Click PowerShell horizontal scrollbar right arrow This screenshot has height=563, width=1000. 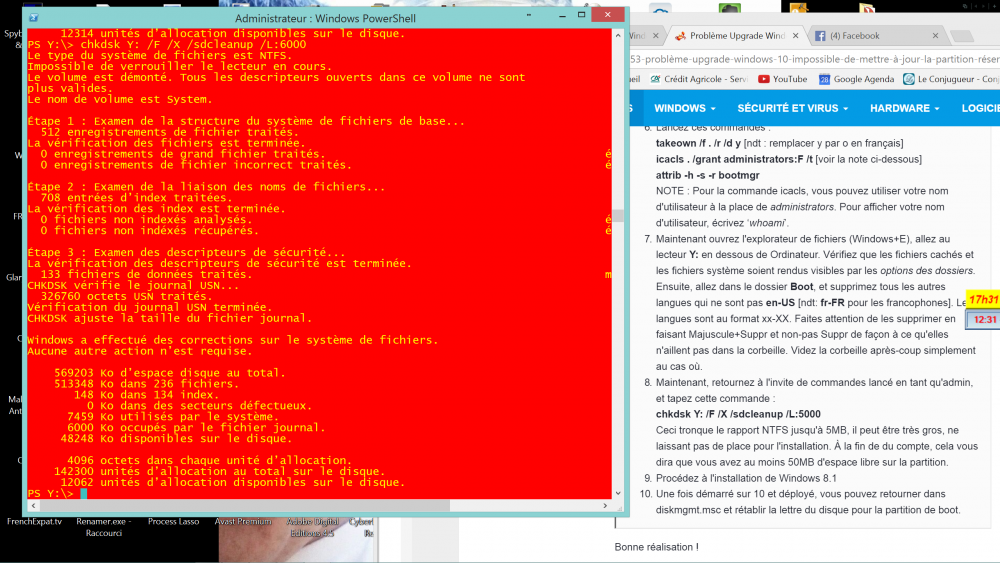(605, 506)
